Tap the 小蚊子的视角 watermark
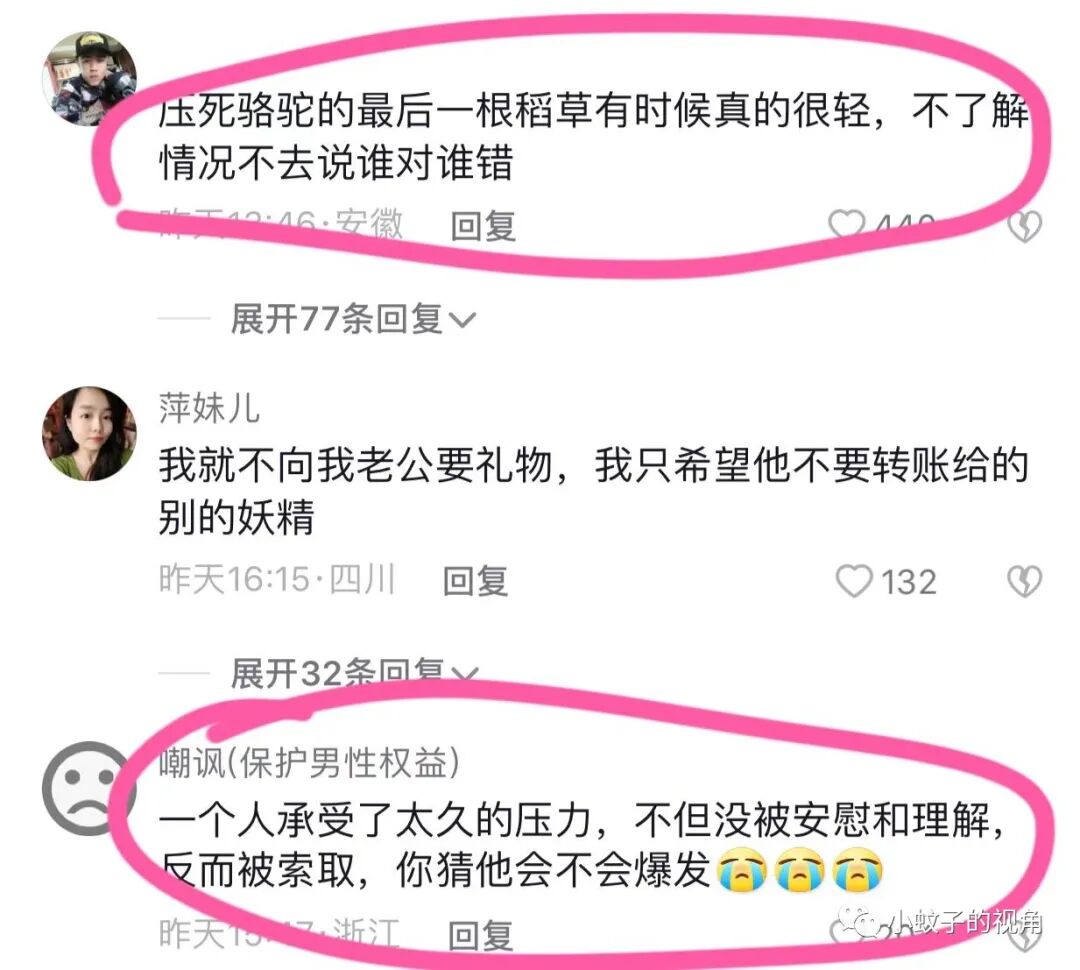The height and width of the screenshot is (970, 1080). click(x=940, y=923)
